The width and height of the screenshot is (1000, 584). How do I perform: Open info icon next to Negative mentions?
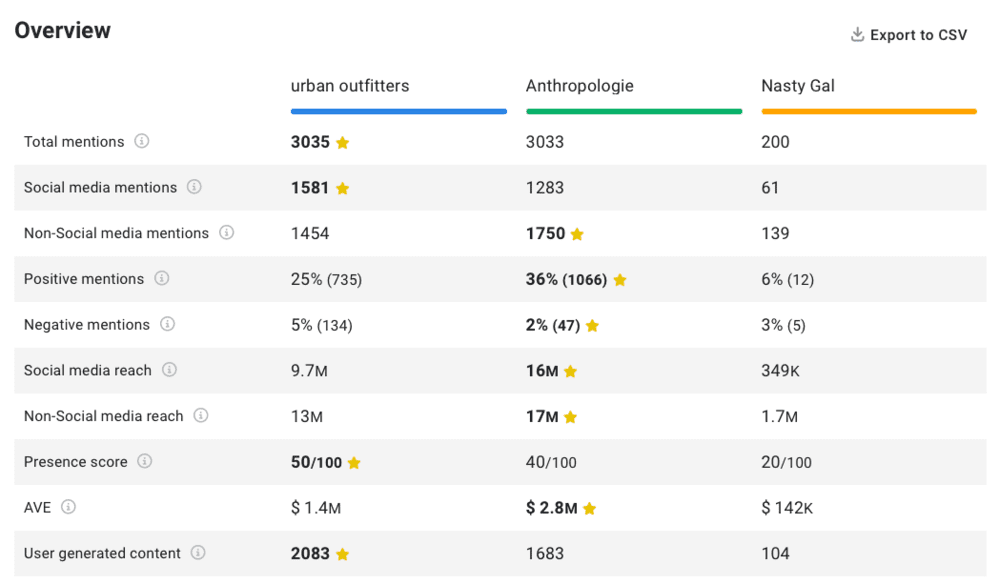click(167, 324)
